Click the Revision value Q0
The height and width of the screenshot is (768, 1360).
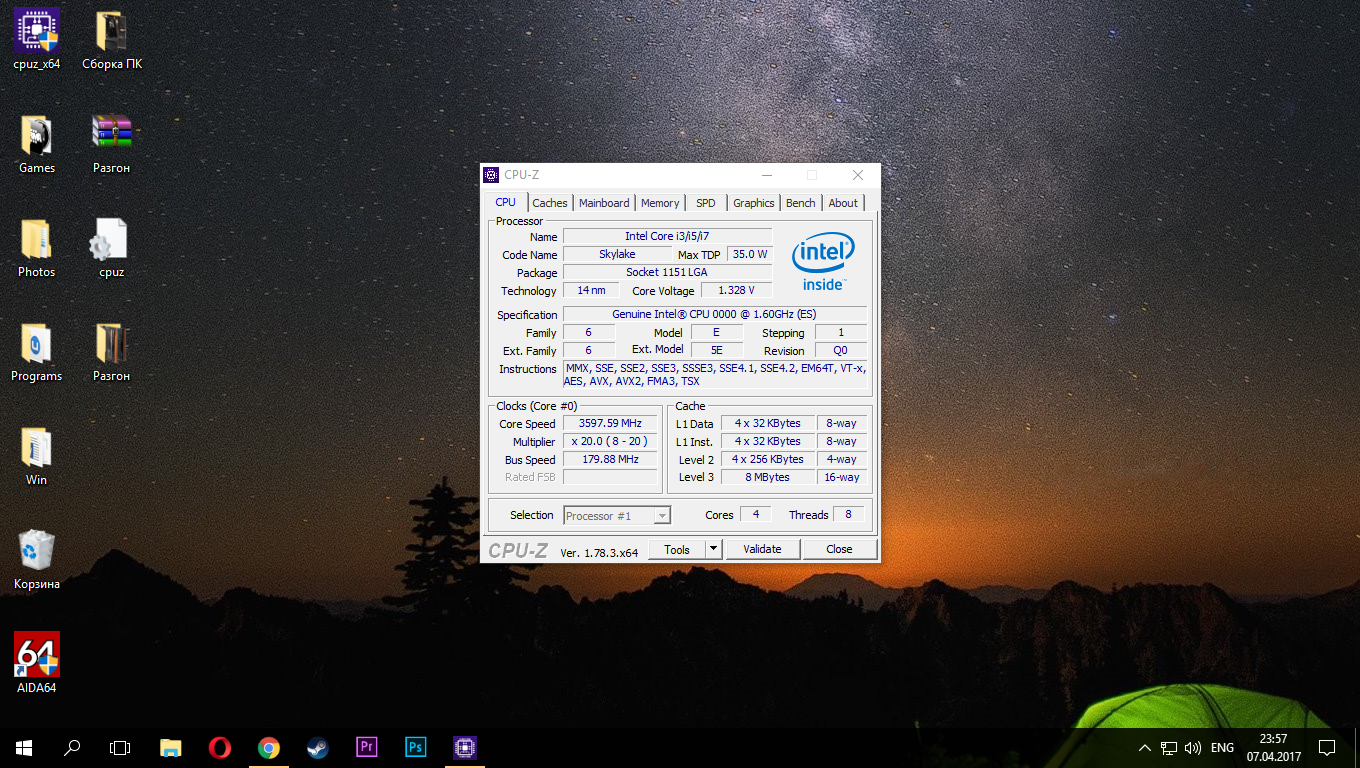(841, 350)
